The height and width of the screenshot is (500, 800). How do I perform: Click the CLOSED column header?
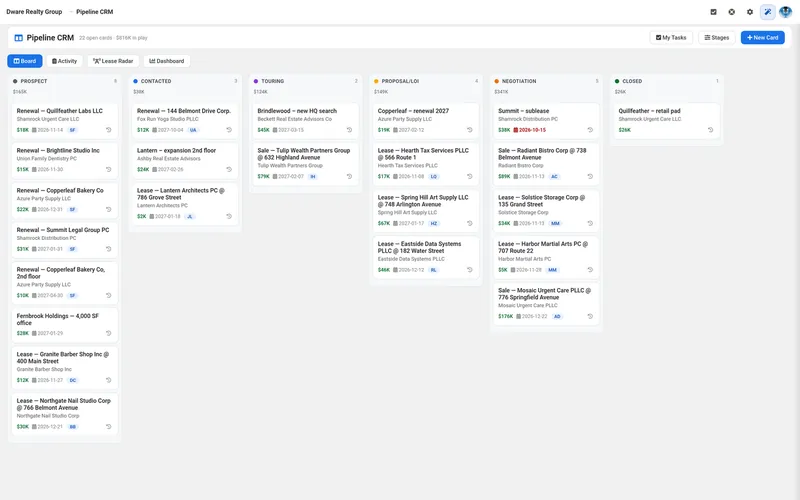[632, 81]
